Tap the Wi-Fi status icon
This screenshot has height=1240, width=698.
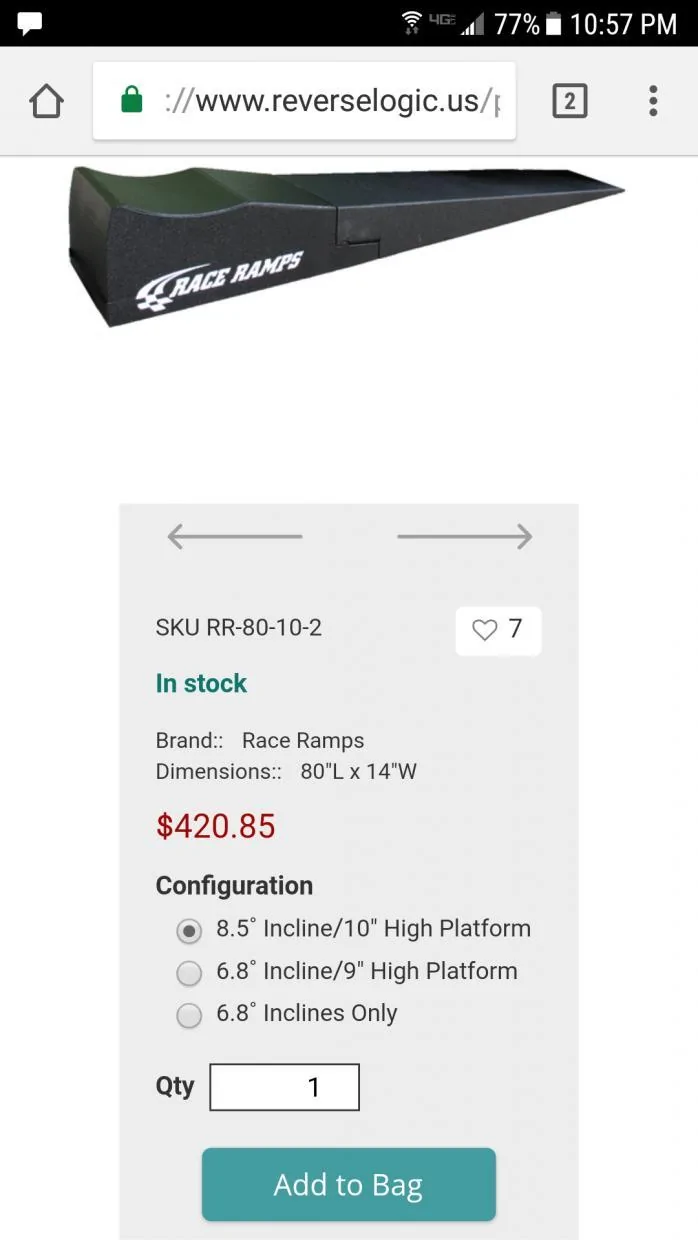pyautogui.click(x=411, y=22)
